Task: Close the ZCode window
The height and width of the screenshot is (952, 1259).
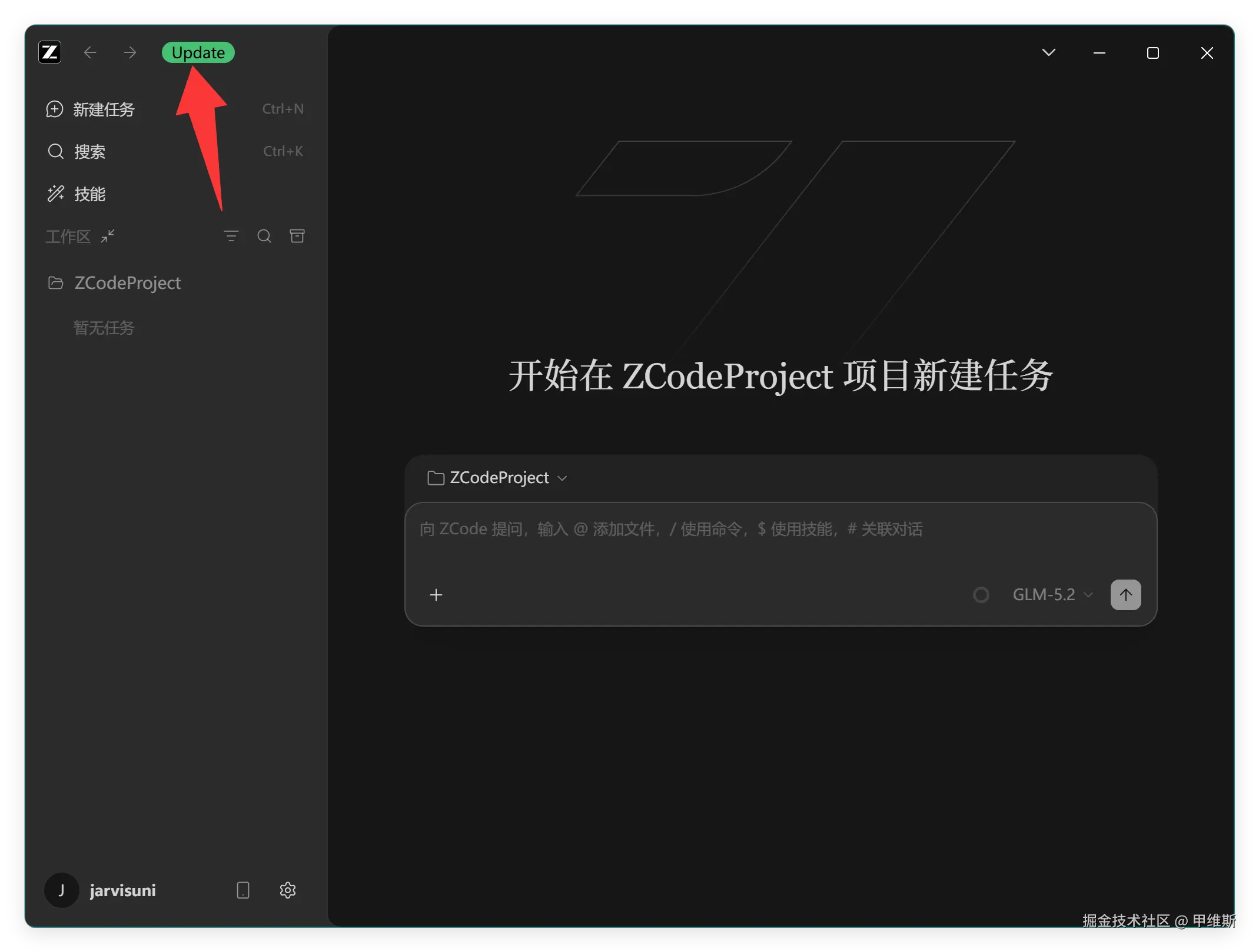Action: pyautogui.click(x=1207, y=53)
